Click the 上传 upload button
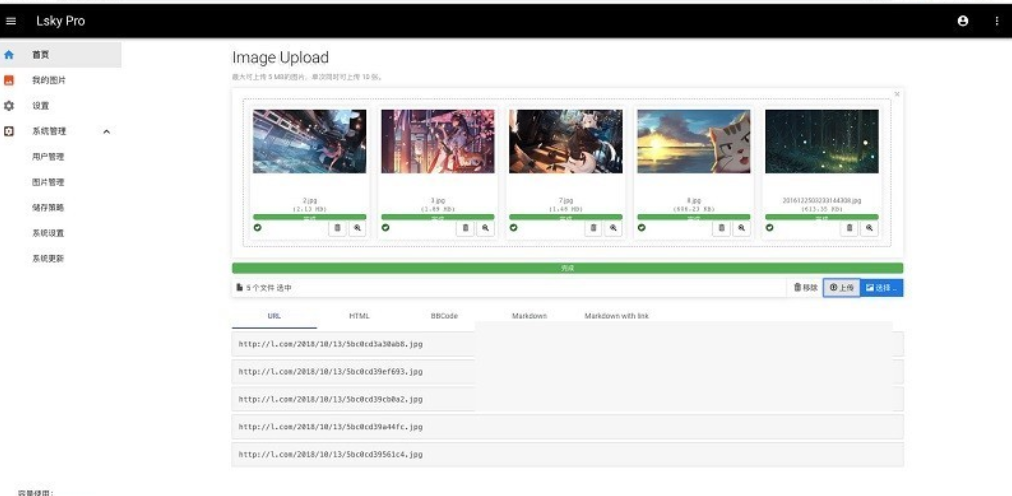The image size is (1012, 496). 842,288
